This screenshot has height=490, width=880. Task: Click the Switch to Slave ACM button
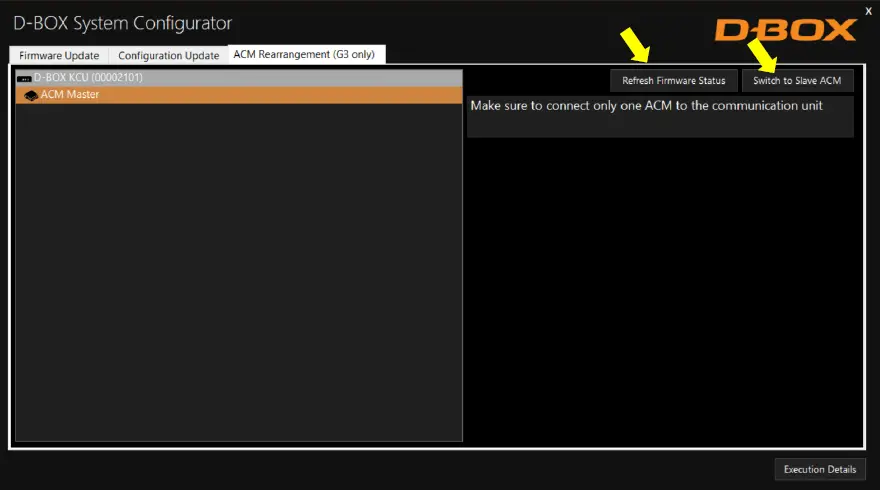[797, 81]
